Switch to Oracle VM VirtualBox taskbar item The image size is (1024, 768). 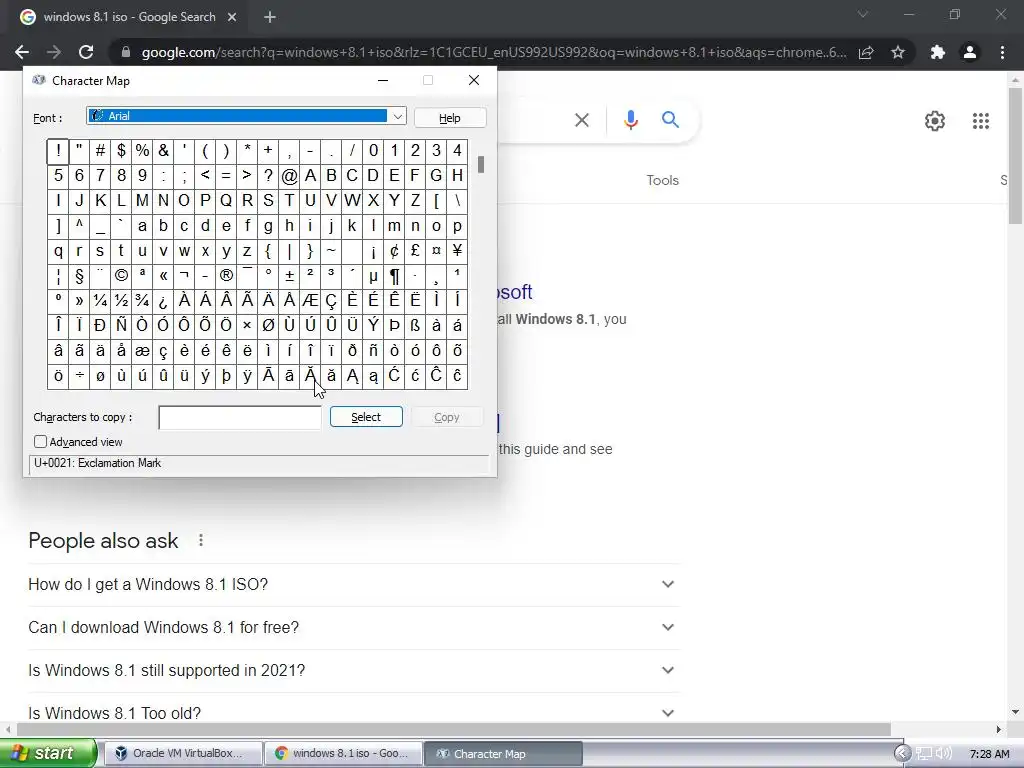(182, 754)
